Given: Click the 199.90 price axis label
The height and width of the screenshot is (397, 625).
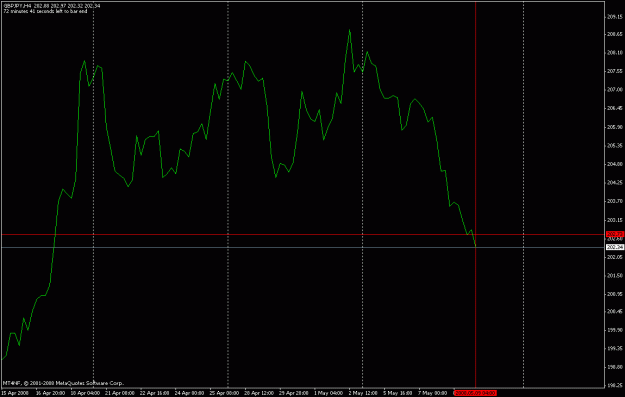Looking at the screenshot, I should 615,330.
